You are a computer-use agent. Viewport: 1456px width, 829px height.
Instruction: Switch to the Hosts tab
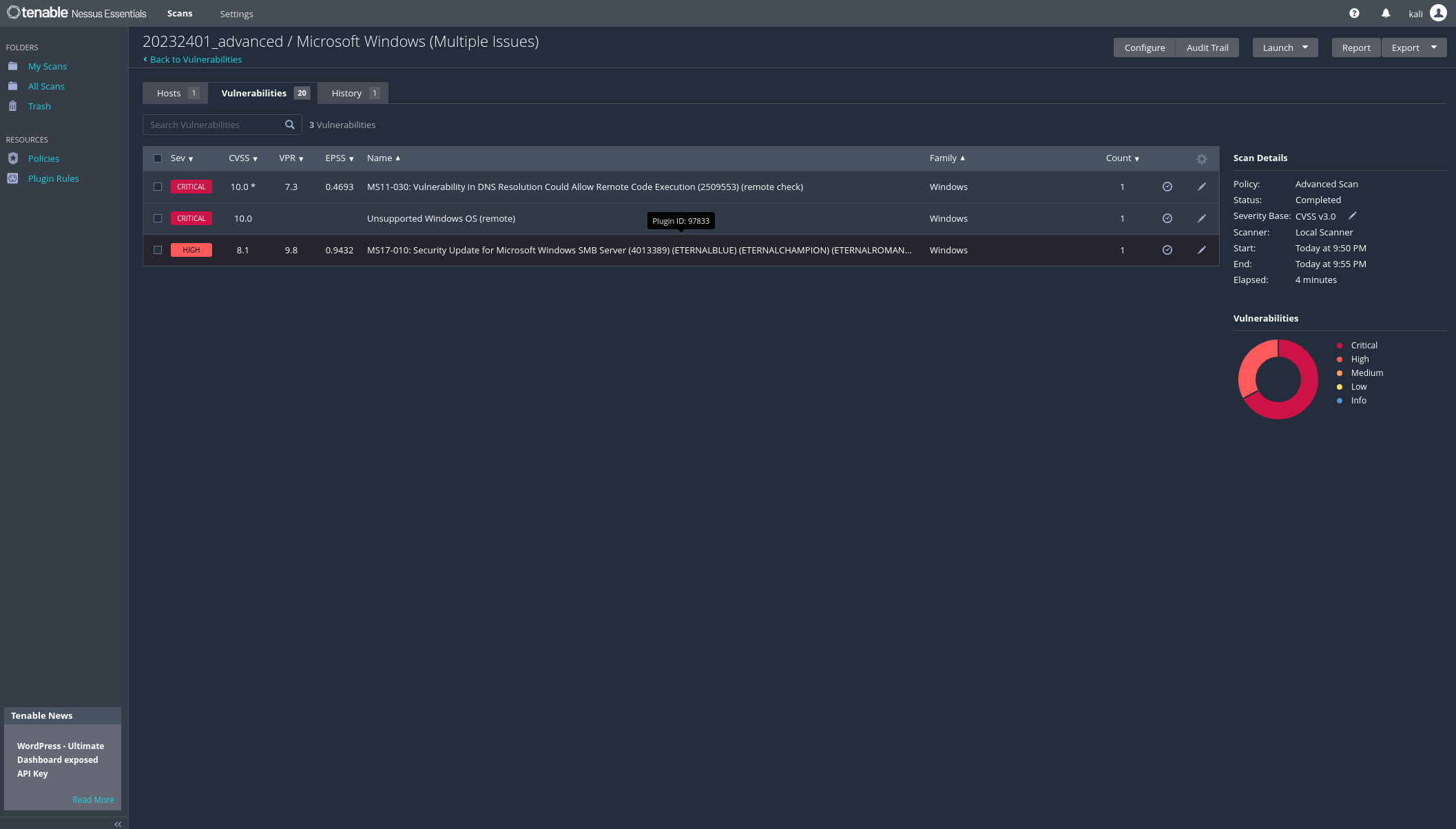169,93
